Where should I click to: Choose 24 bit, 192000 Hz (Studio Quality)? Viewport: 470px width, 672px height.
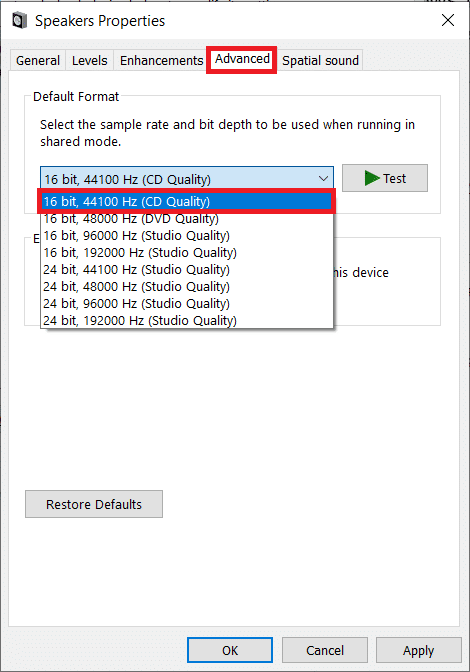[x=187, y=321]
